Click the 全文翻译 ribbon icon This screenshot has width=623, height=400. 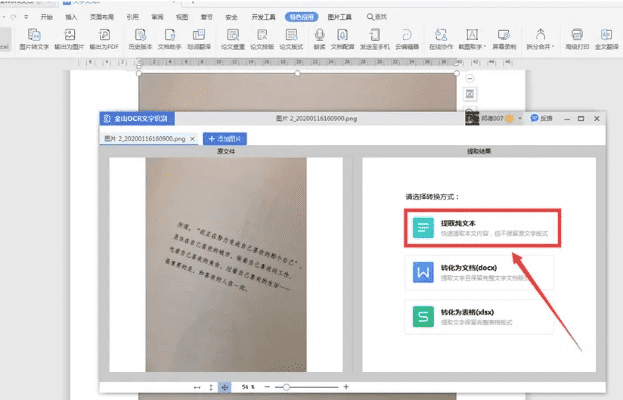607,39
